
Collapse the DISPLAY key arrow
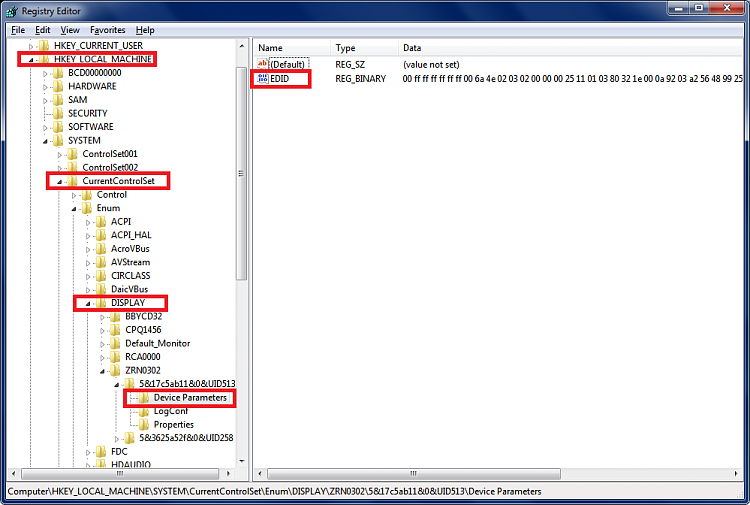click(x=88, y=304)
